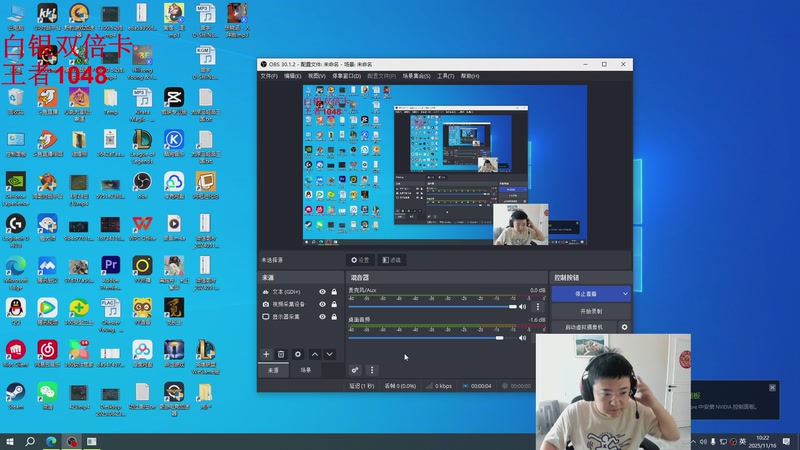Move source down with down arrow
The height and width of the screenshot is (450, 800).
[330, 354]
